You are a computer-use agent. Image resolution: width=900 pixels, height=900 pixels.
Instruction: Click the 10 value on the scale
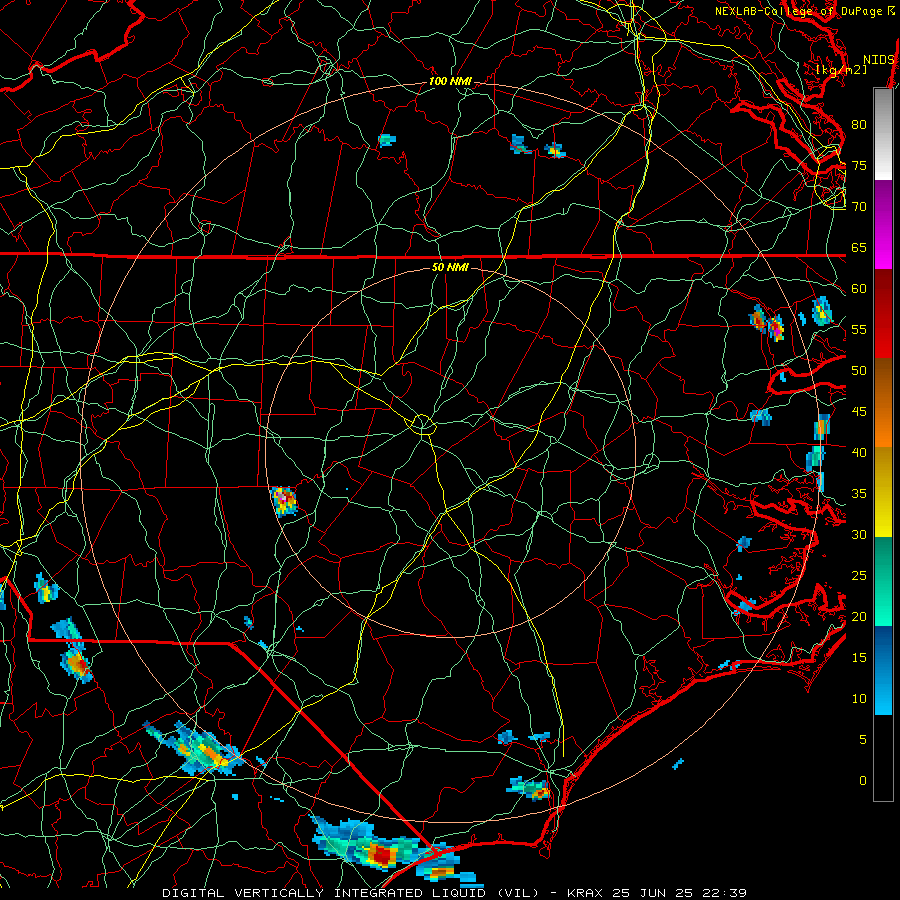(x=859, y=699)
